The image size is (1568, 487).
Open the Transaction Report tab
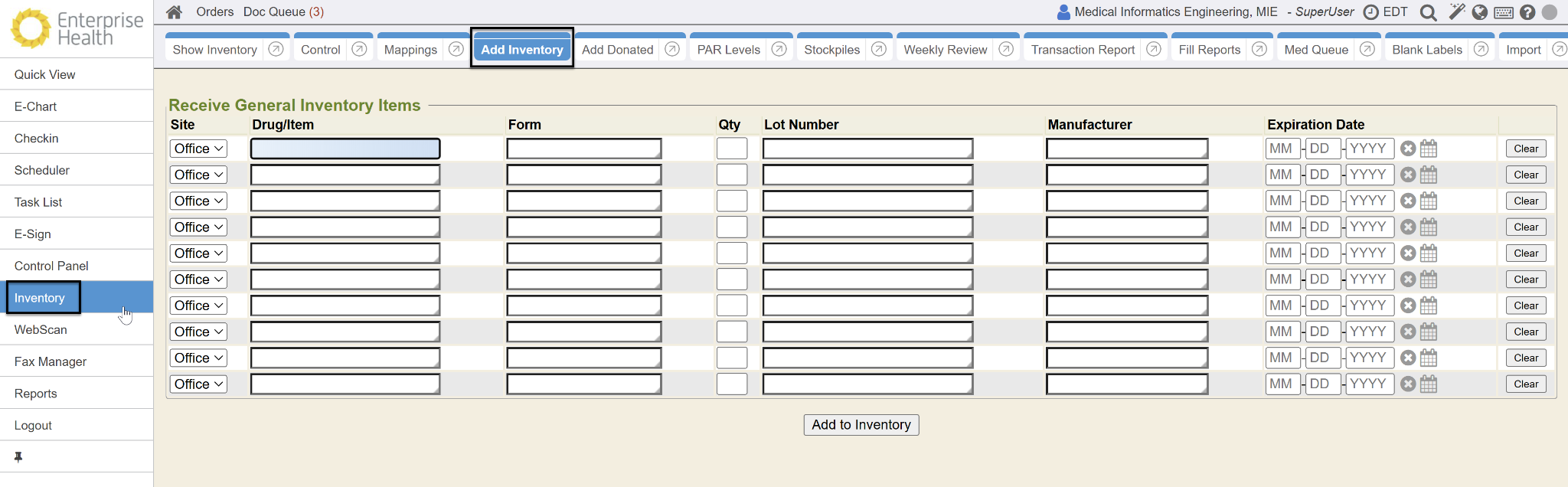click(x=1083, y=50)
